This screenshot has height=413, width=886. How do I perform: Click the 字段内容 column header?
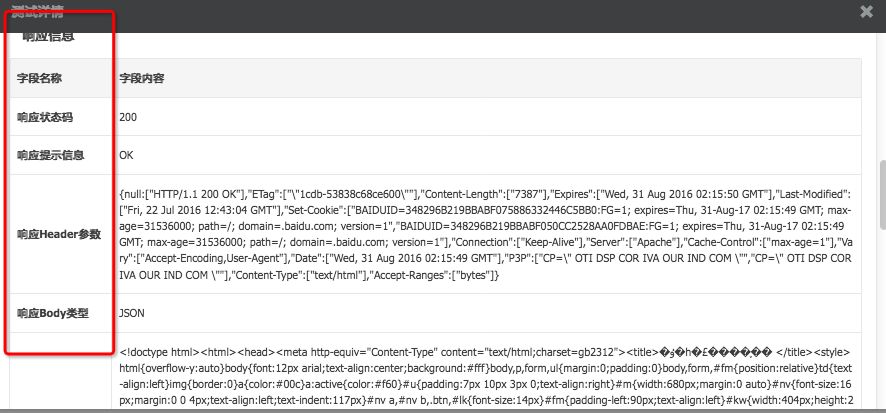pos(142,77)
